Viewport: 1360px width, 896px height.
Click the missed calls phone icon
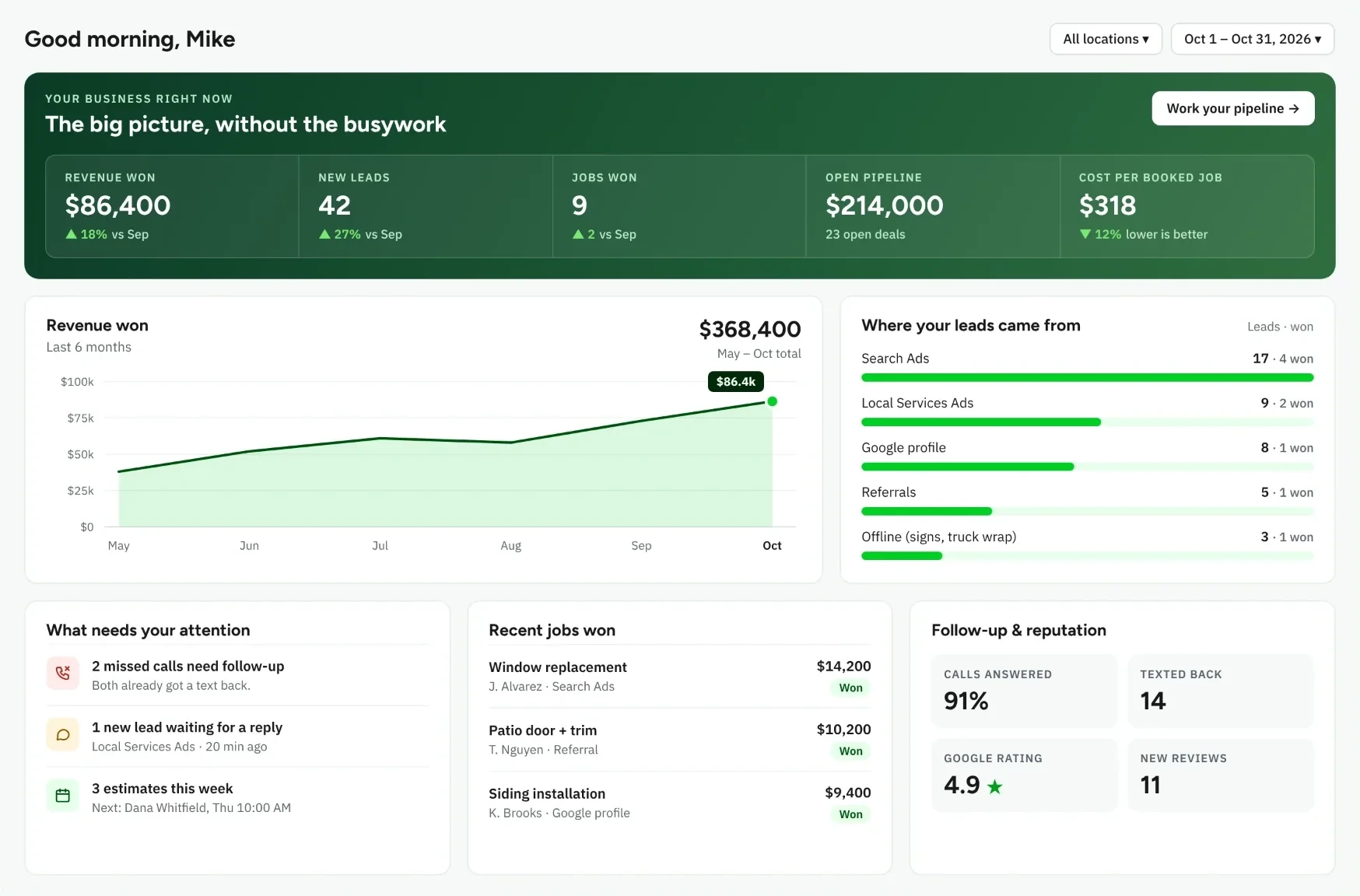pyautogui.click(x=63, y=674)
